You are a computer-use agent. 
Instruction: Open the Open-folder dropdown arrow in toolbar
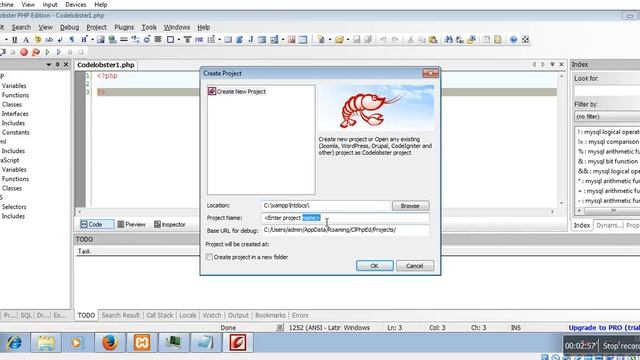click(x=348, y=40)
